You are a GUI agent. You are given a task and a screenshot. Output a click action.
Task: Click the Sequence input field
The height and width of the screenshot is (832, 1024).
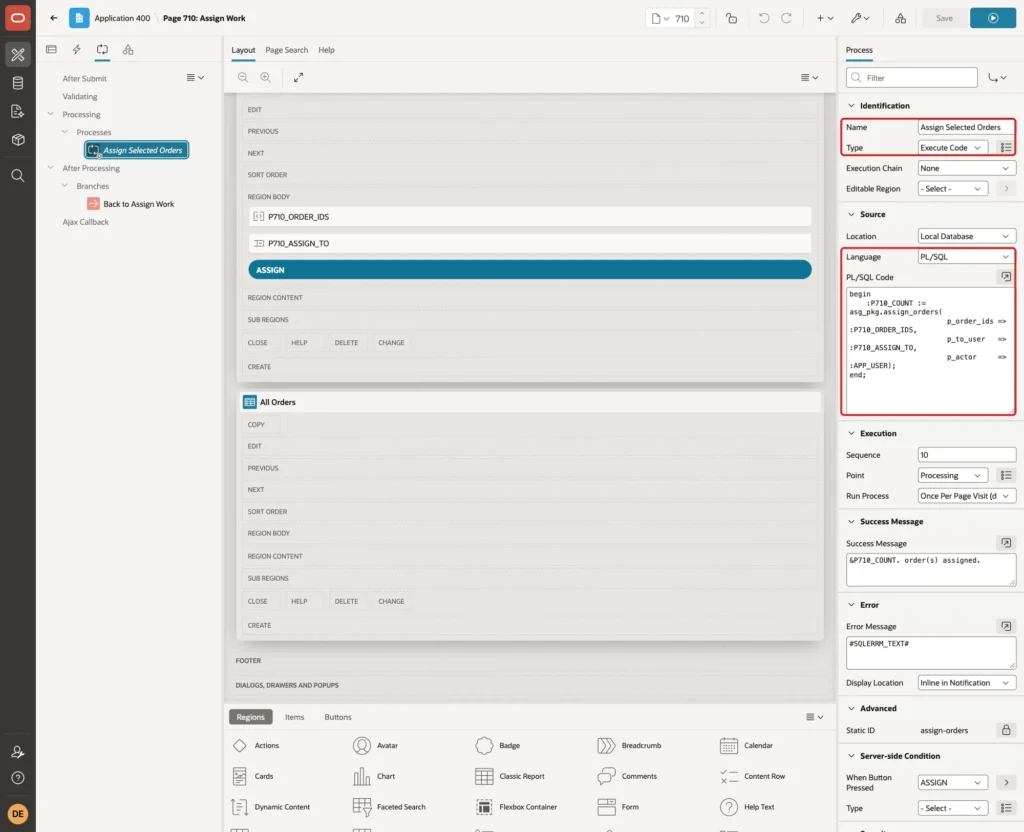pos(967,455)
